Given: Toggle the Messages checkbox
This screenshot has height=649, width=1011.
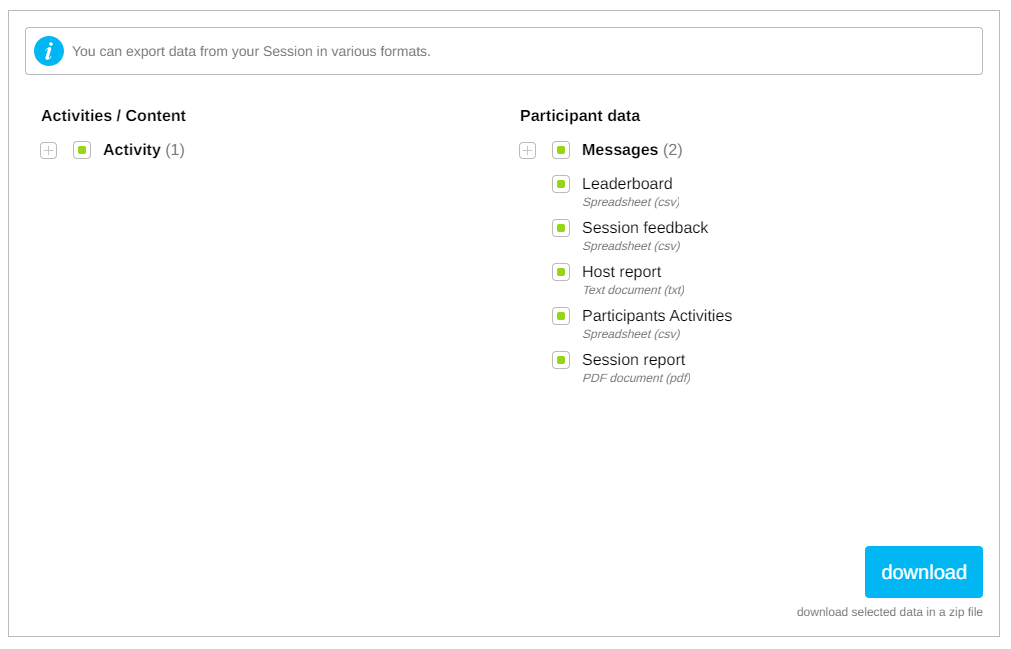Looking at the screenshot, I should (x=561, y=150).
